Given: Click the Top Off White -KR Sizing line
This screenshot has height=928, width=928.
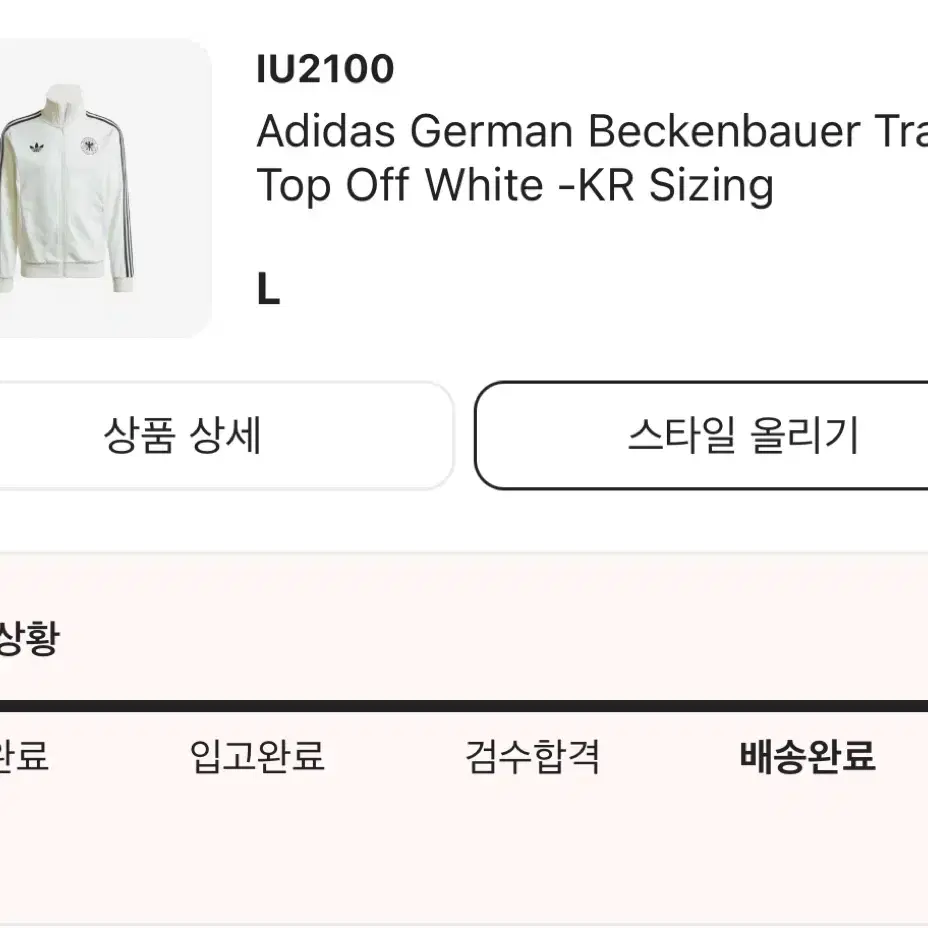Looking at the screenshot, I should pyautogui.click(x=515, y=185).
